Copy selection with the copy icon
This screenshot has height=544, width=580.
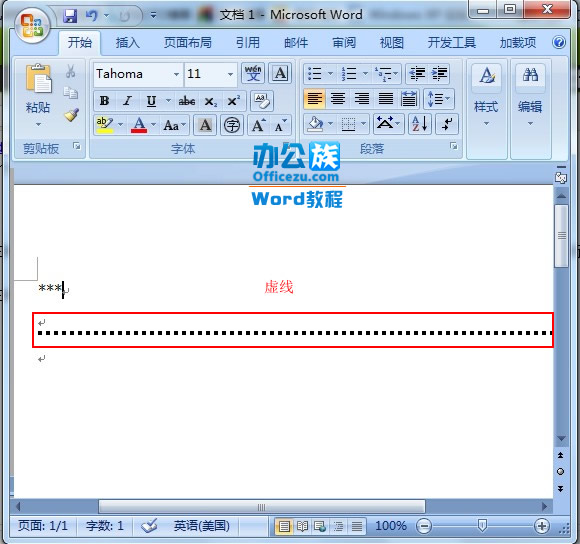[71, 92]
